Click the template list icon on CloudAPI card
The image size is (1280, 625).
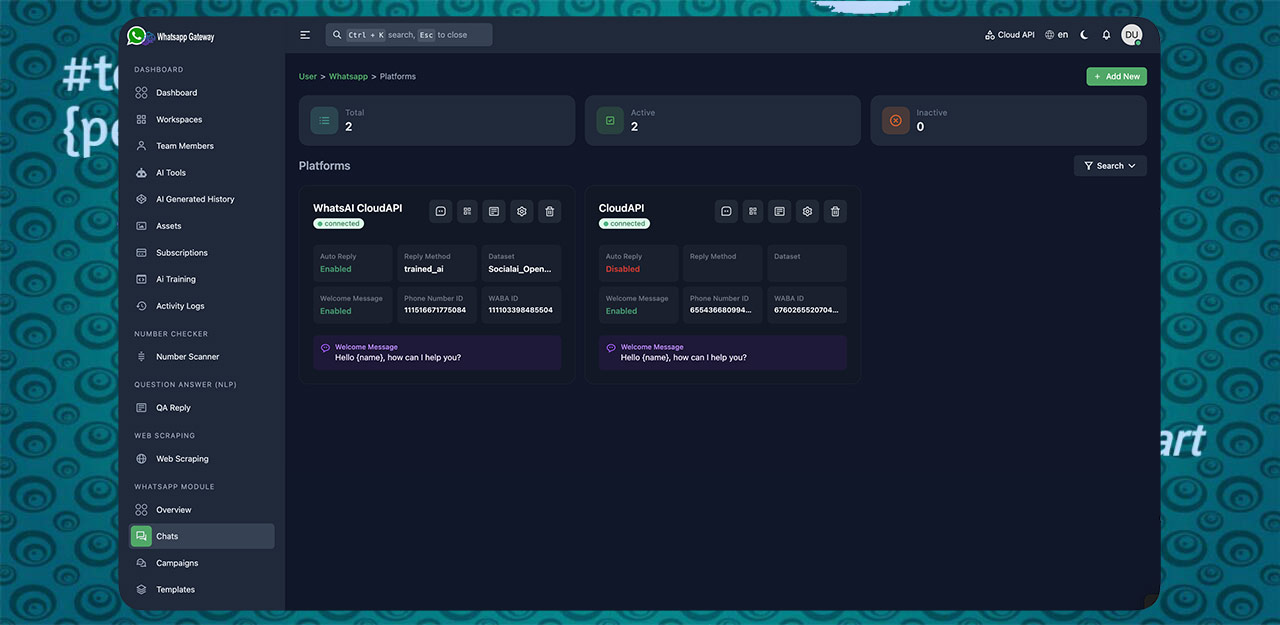click(780, 211)
